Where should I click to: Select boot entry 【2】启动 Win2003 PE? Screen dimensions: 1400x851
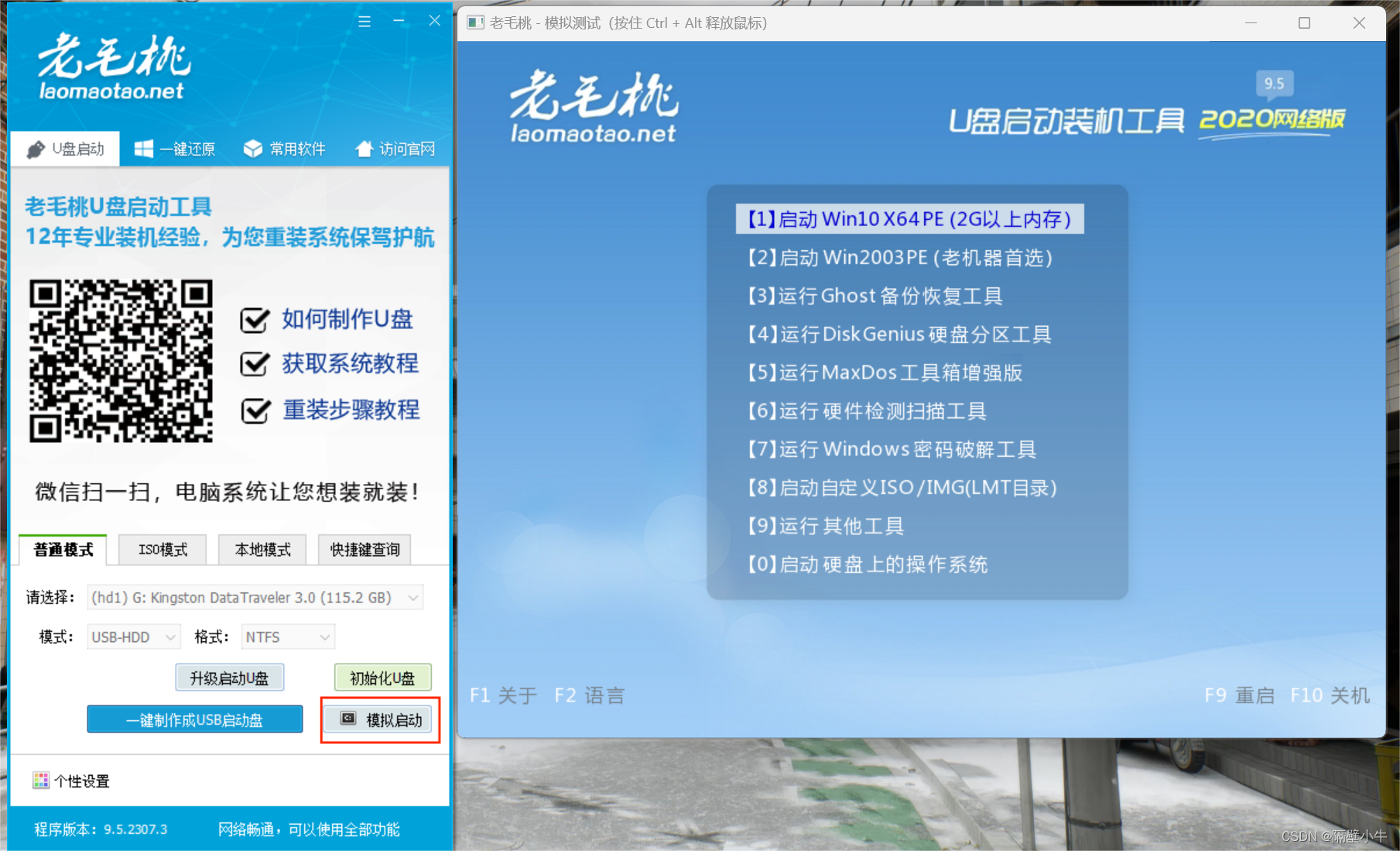[900, 257]
